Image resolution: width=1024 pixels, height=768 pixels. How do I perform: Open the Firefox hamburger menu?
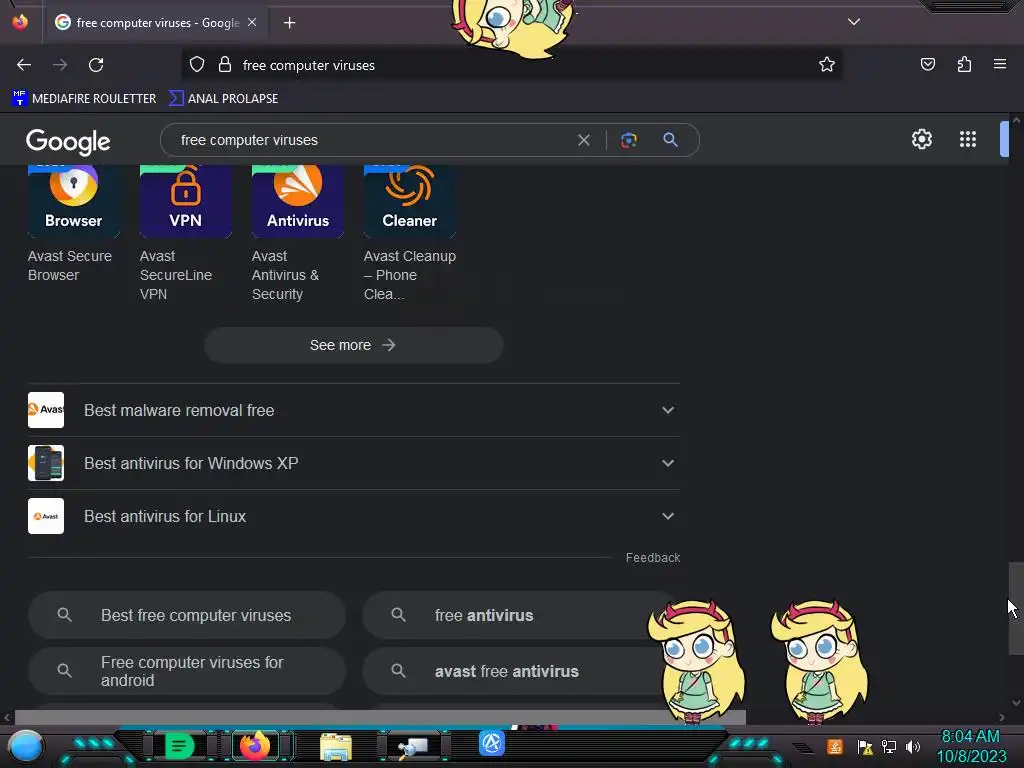999,64
